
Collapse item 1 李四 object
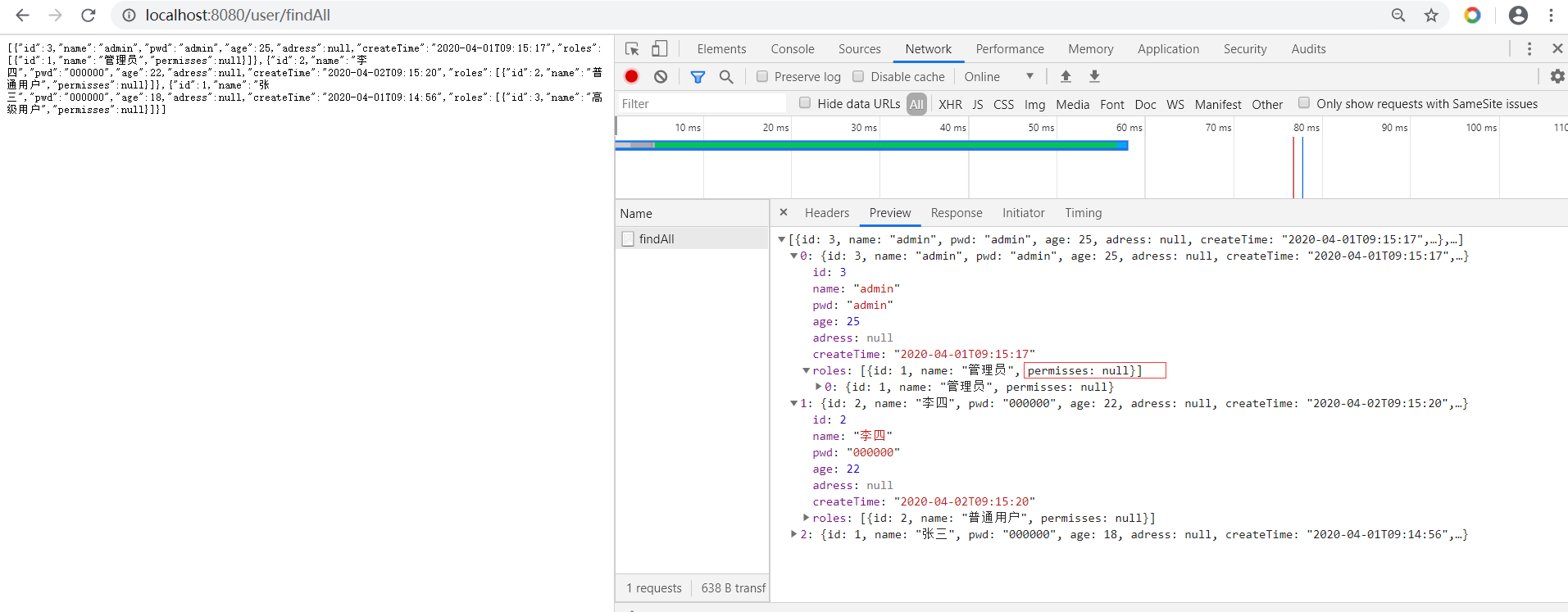(793, 403)
